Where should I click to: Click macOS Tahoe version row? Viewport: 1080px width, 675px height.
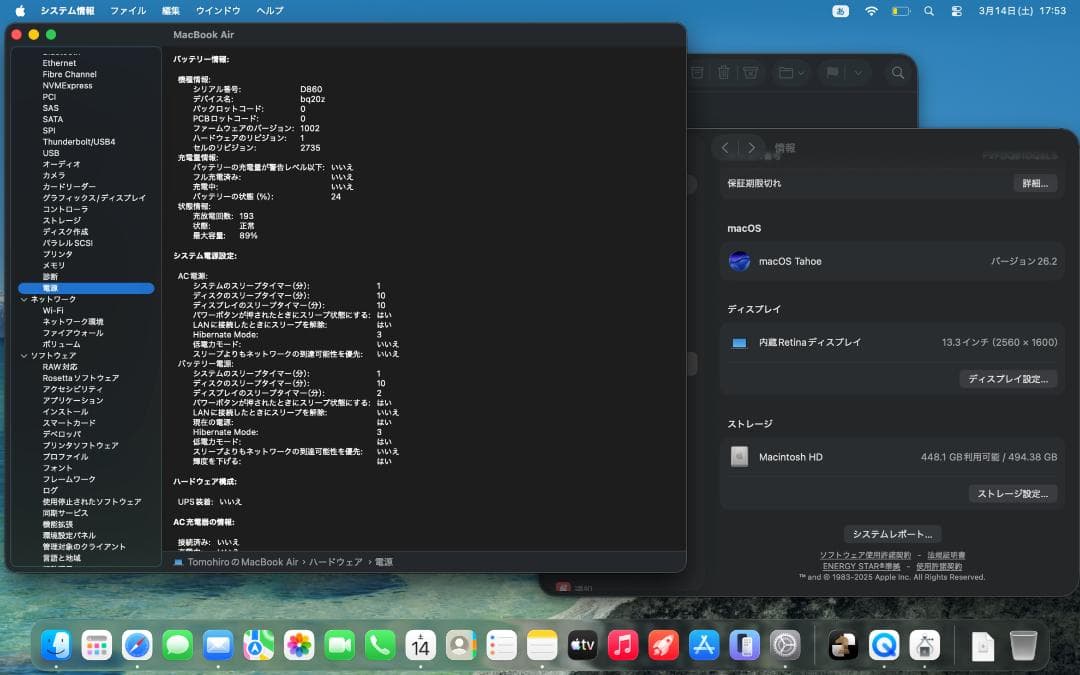point(893,261)
